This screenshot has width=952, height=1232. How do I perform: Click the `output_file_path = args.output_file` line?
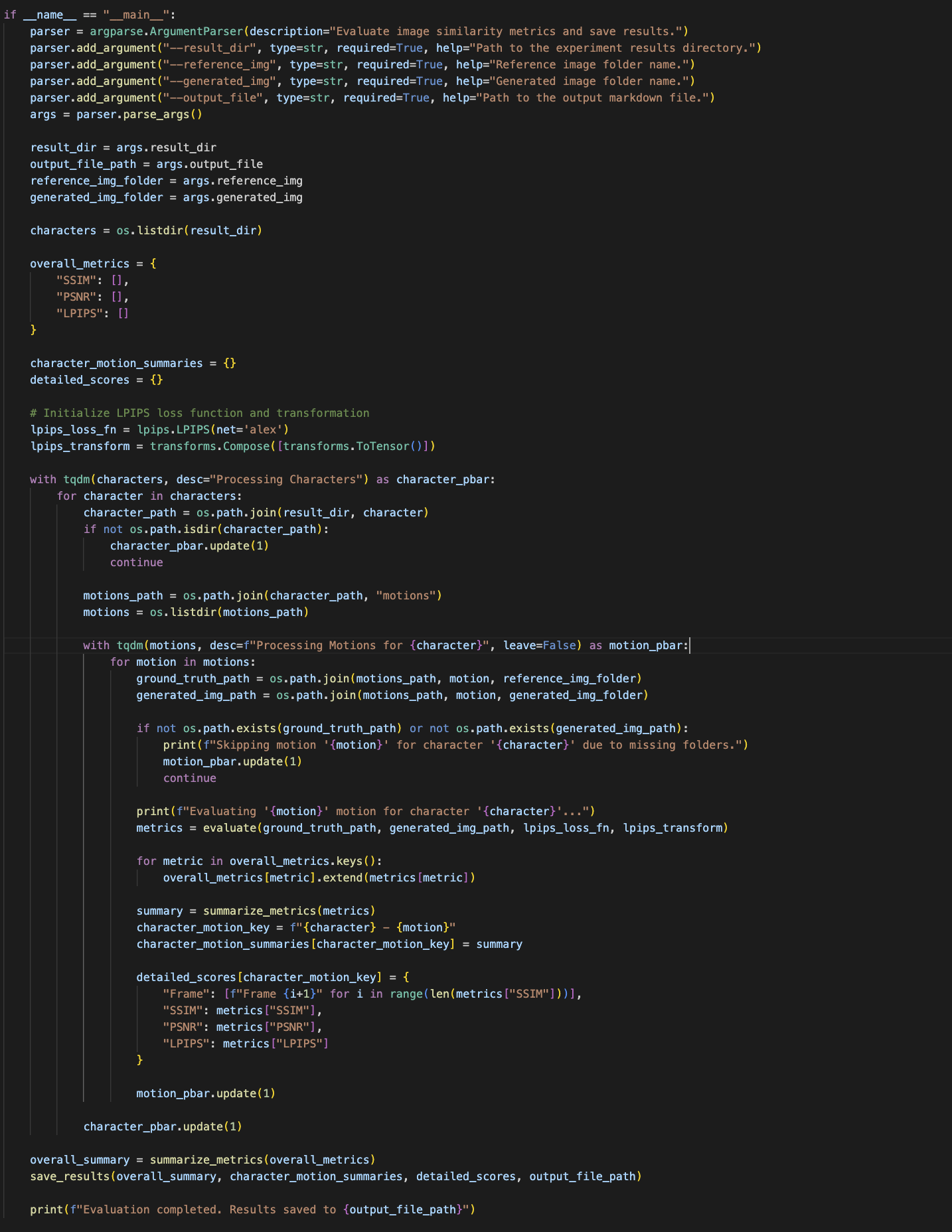tap(146, 164)
